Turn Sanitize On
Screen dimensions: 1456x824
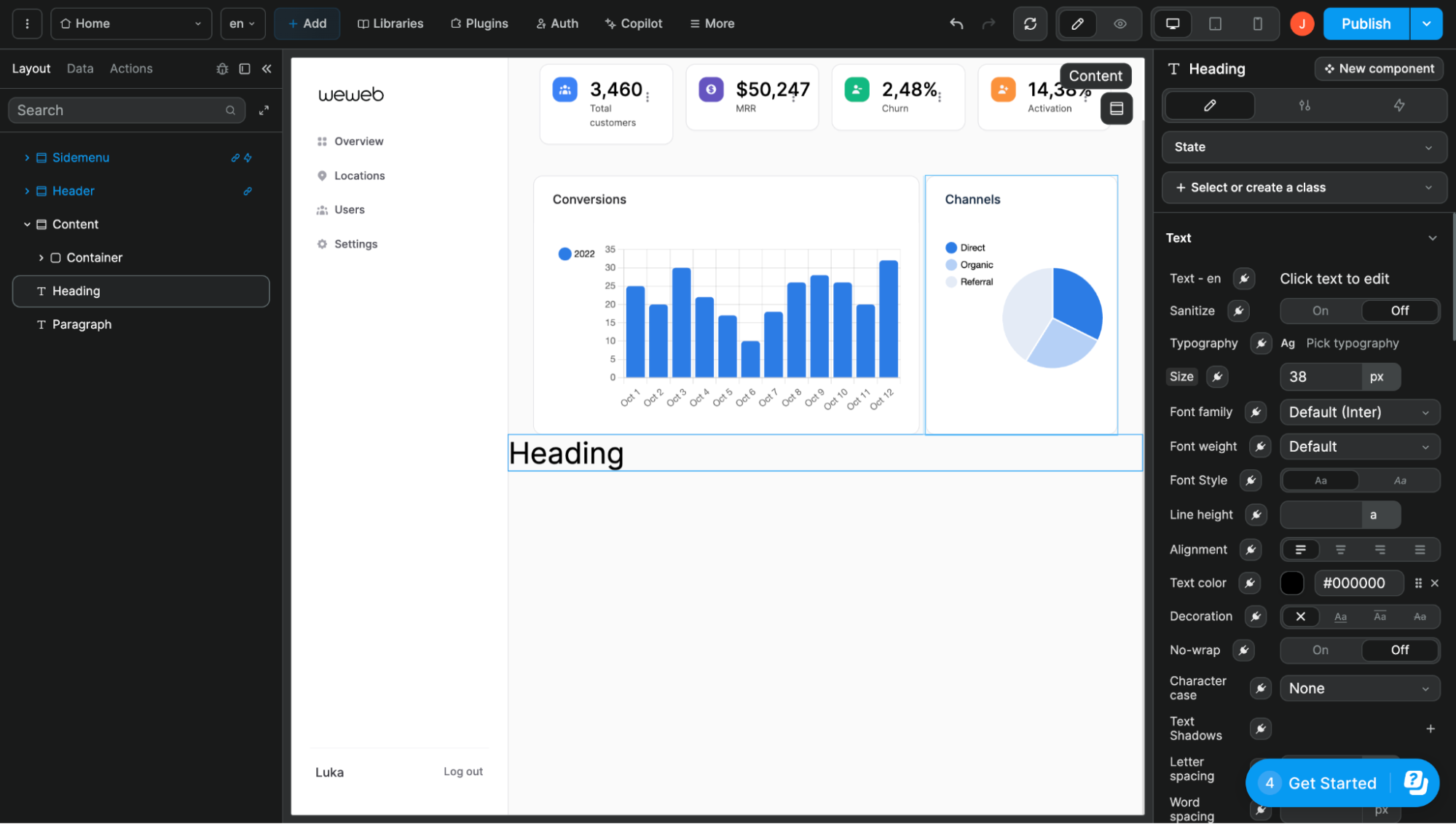(x=1320, y=311)
